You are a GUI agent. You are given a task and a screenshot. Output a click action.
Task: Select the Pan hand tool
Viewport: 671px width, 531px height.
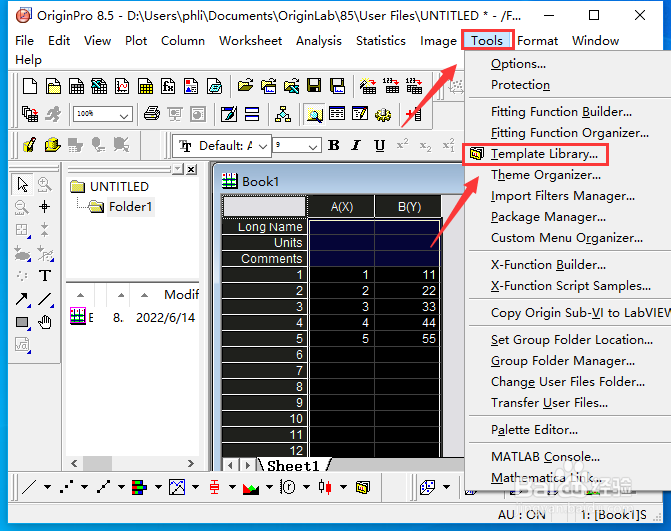pos(45,322)
